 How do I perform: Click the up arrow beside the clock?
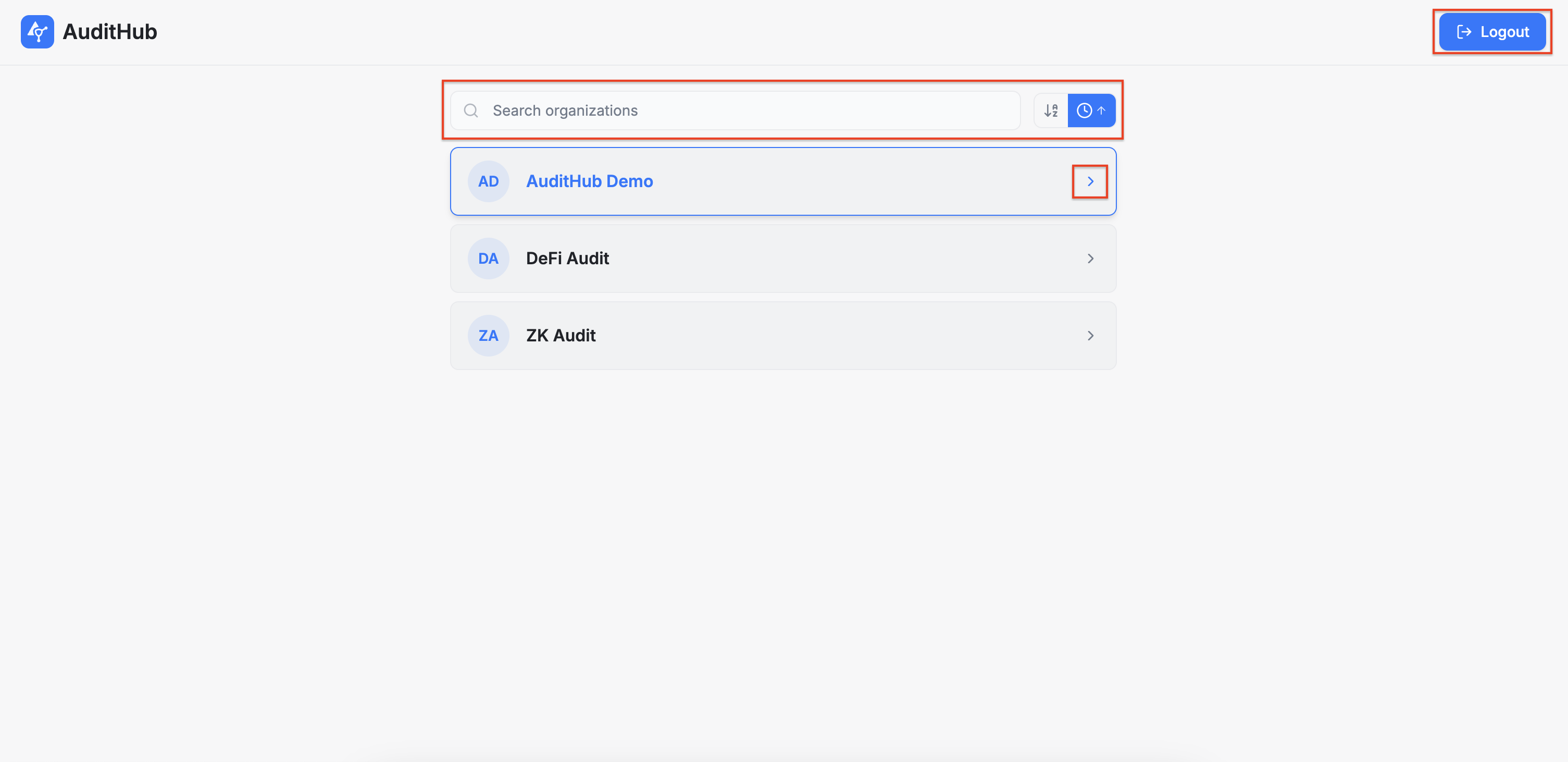[x=1101, y=110]
